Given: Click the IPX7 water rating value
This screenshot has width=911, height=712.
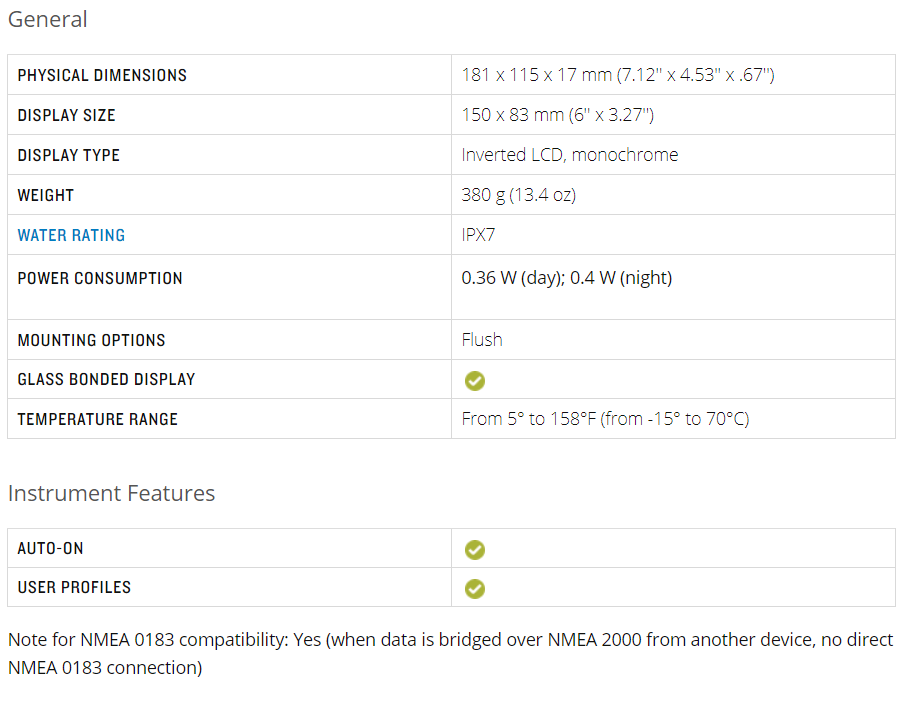Looking at the screenshot, I should click(478, 235).
